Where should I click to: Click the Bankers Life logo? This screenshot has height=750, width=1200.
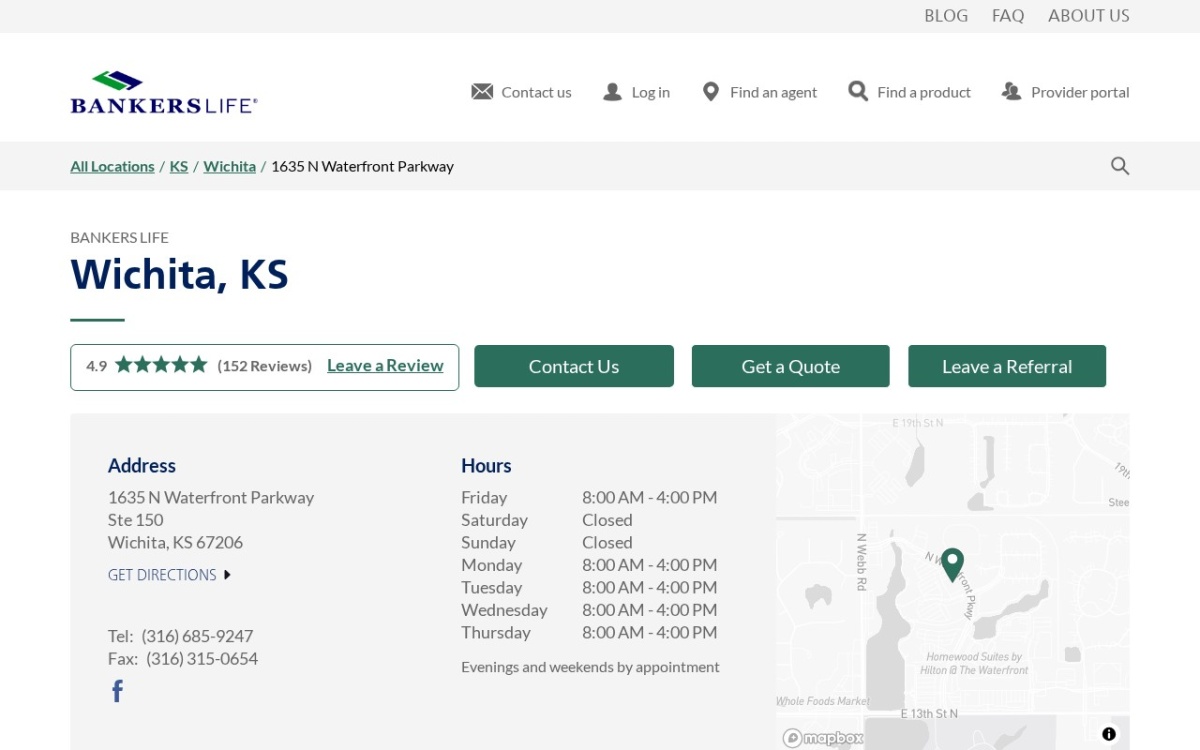(164, 92)
